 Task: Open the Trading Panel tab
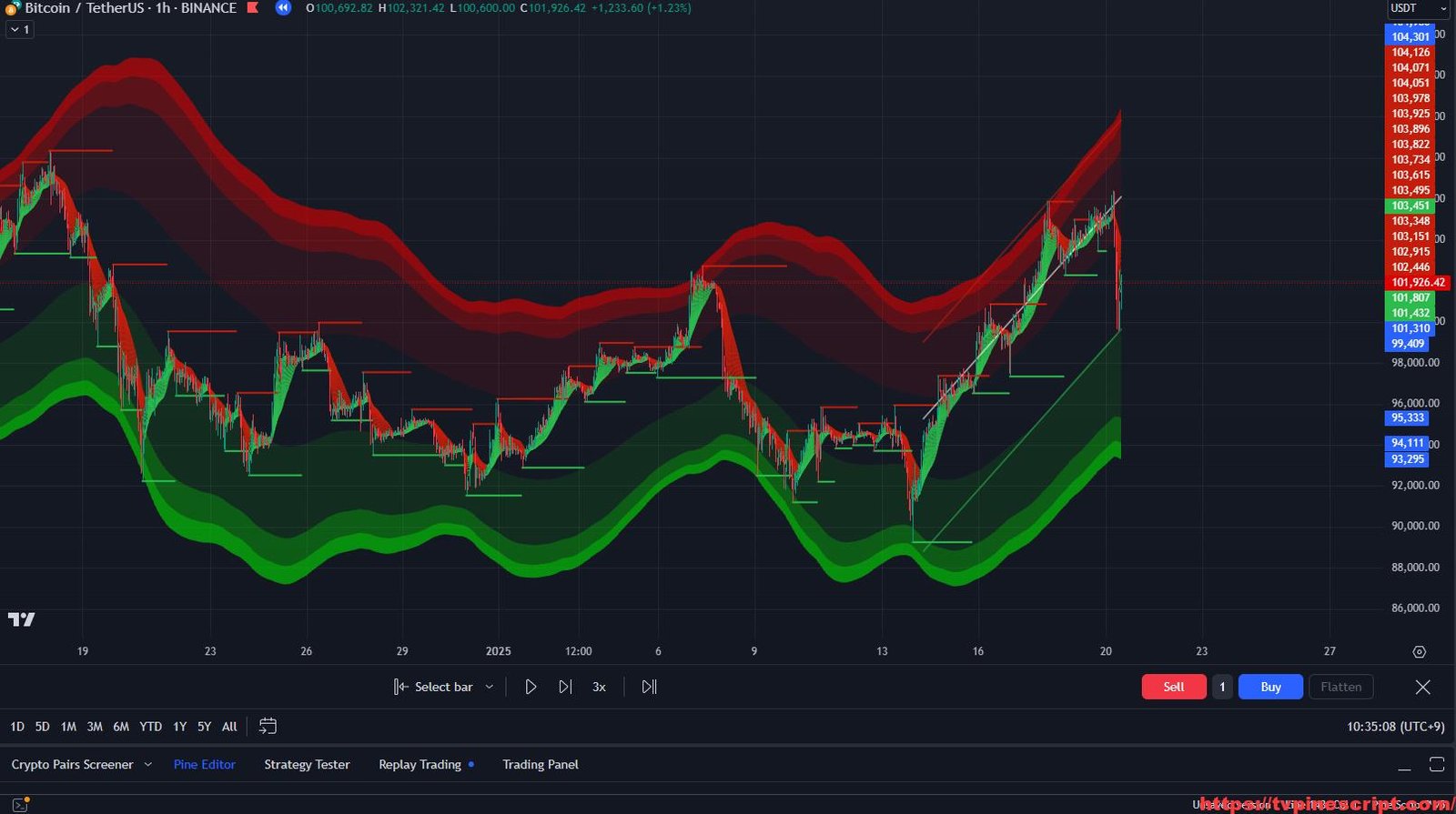click(540, 765)
